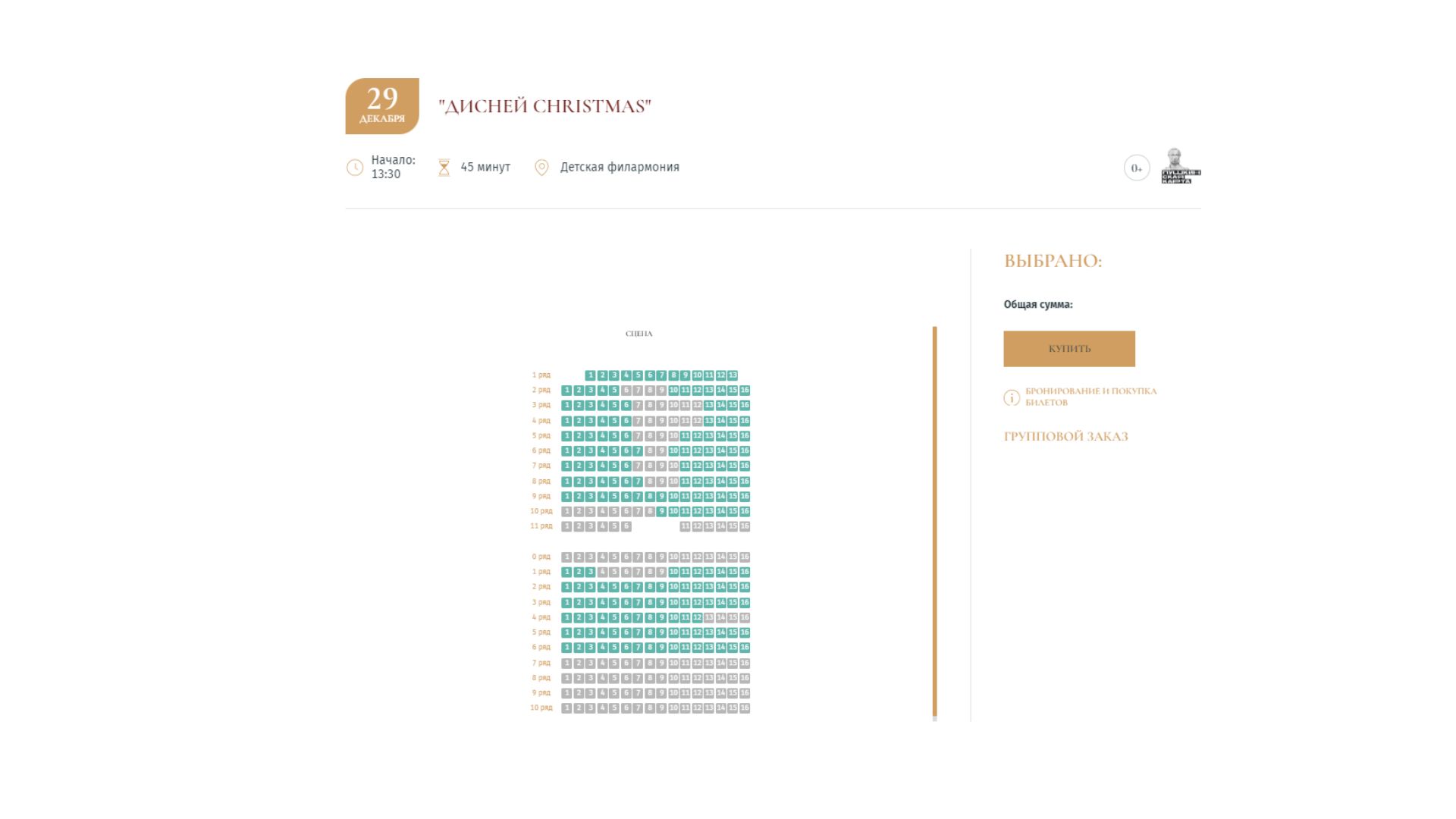Viewport: 1456px width, 819px height.
Task: Select seat 1 in the top 13-seat row
Action: tap(590, 375)
